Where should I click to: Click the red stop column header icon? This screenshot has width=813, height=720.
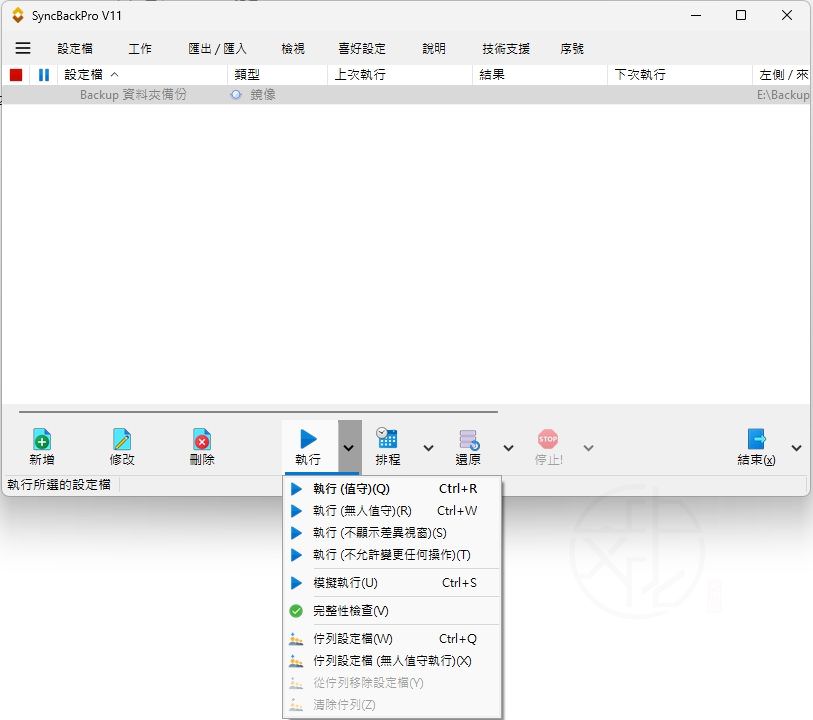(x=16, y=75)
